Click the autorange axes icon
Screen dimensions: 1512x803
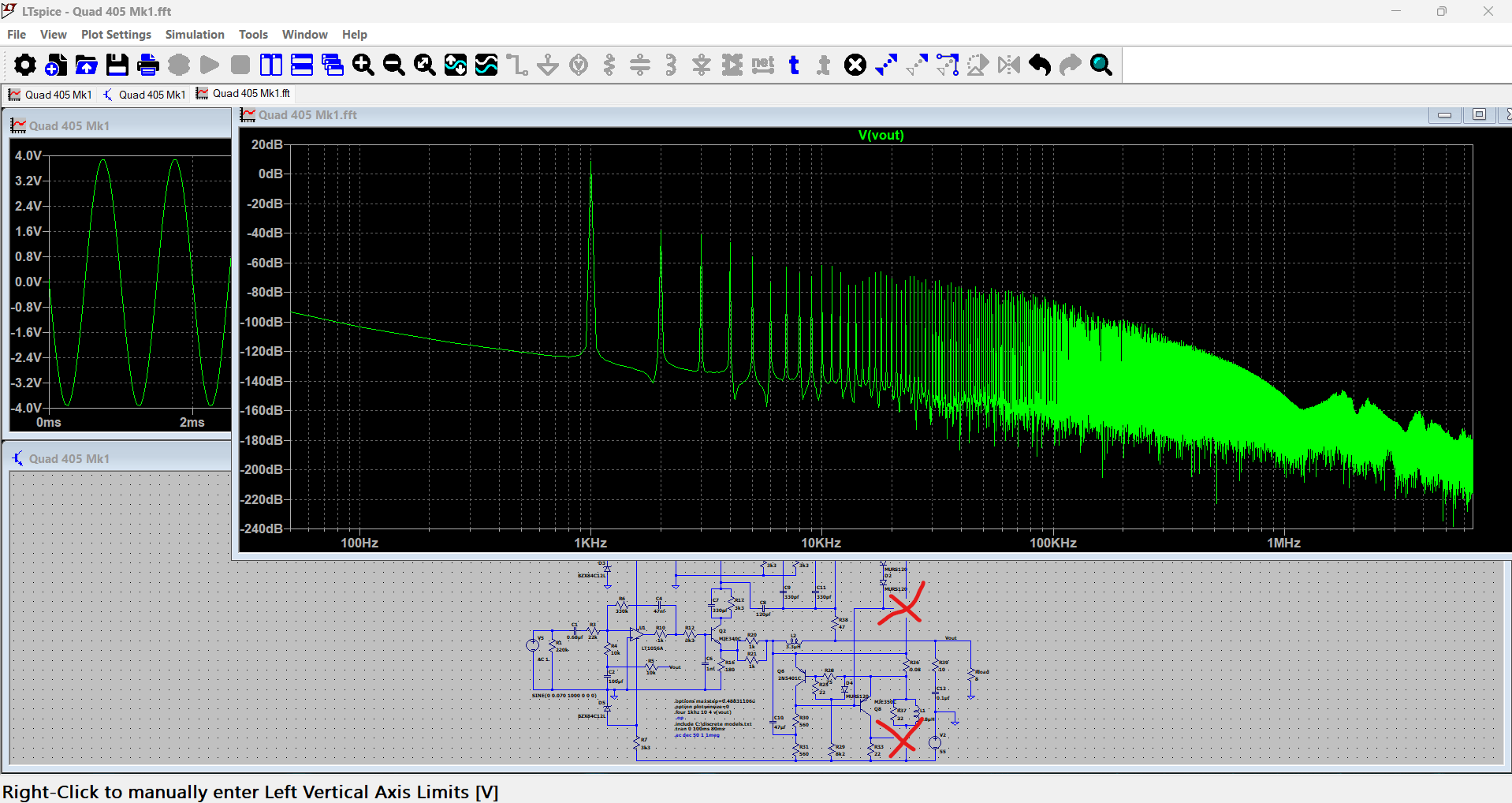pyautogui.click(x=456, y=65)
